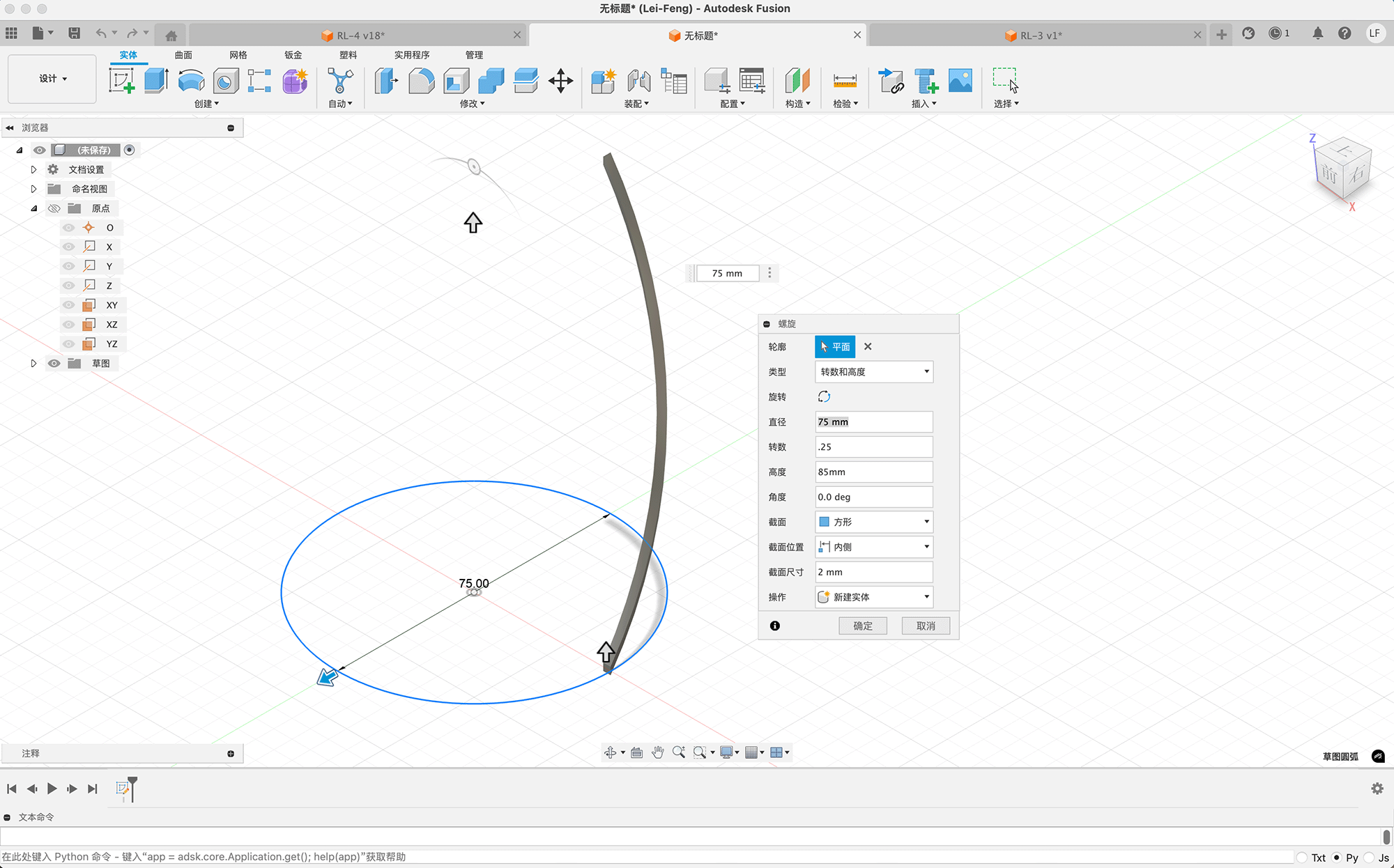Open the Automate tool icon
This screenshot has width=1394, height=868.
tap(340, 81)
